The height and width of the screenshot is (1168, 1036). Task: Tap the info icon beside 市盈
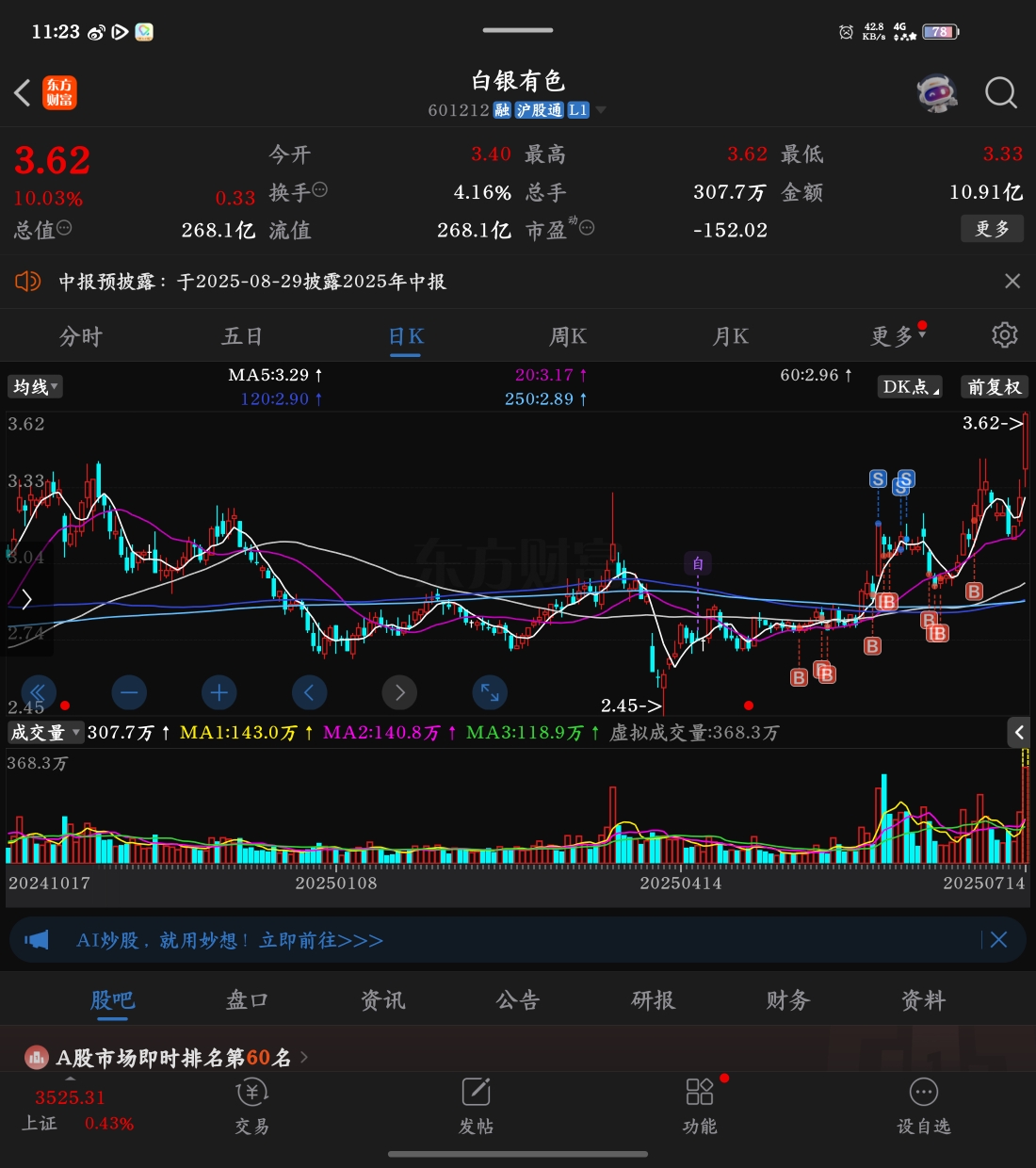(586, 228)
